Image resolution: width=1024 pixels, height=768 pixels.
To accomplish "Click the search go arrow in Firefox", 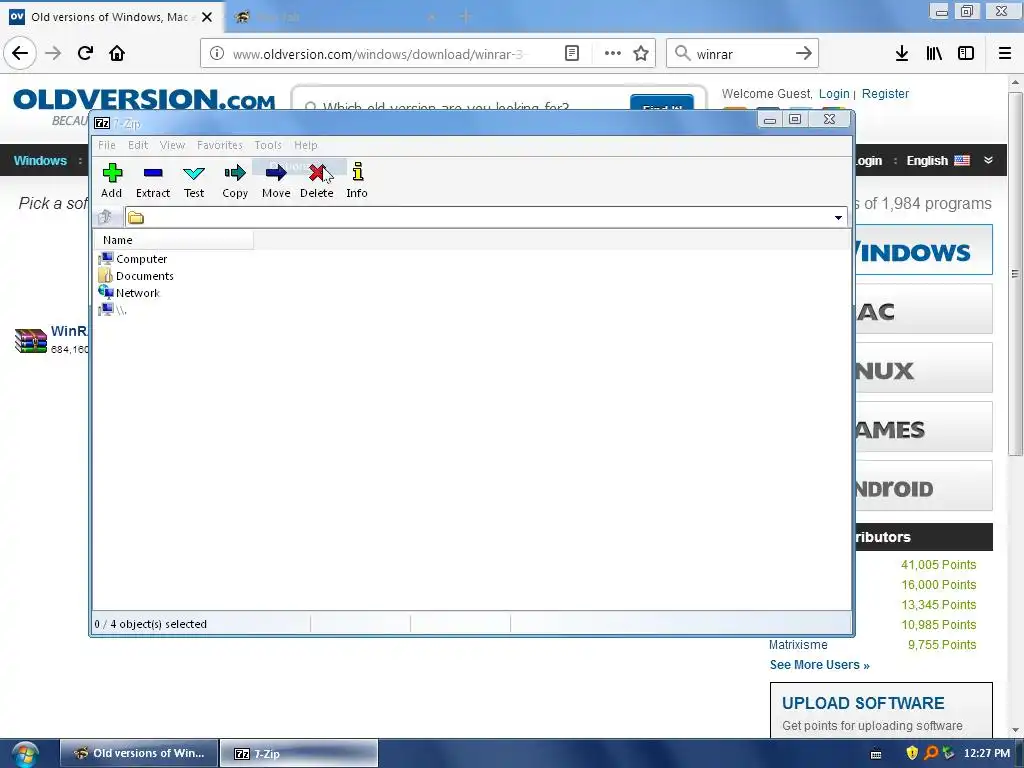I will click(x=804, y=54).
